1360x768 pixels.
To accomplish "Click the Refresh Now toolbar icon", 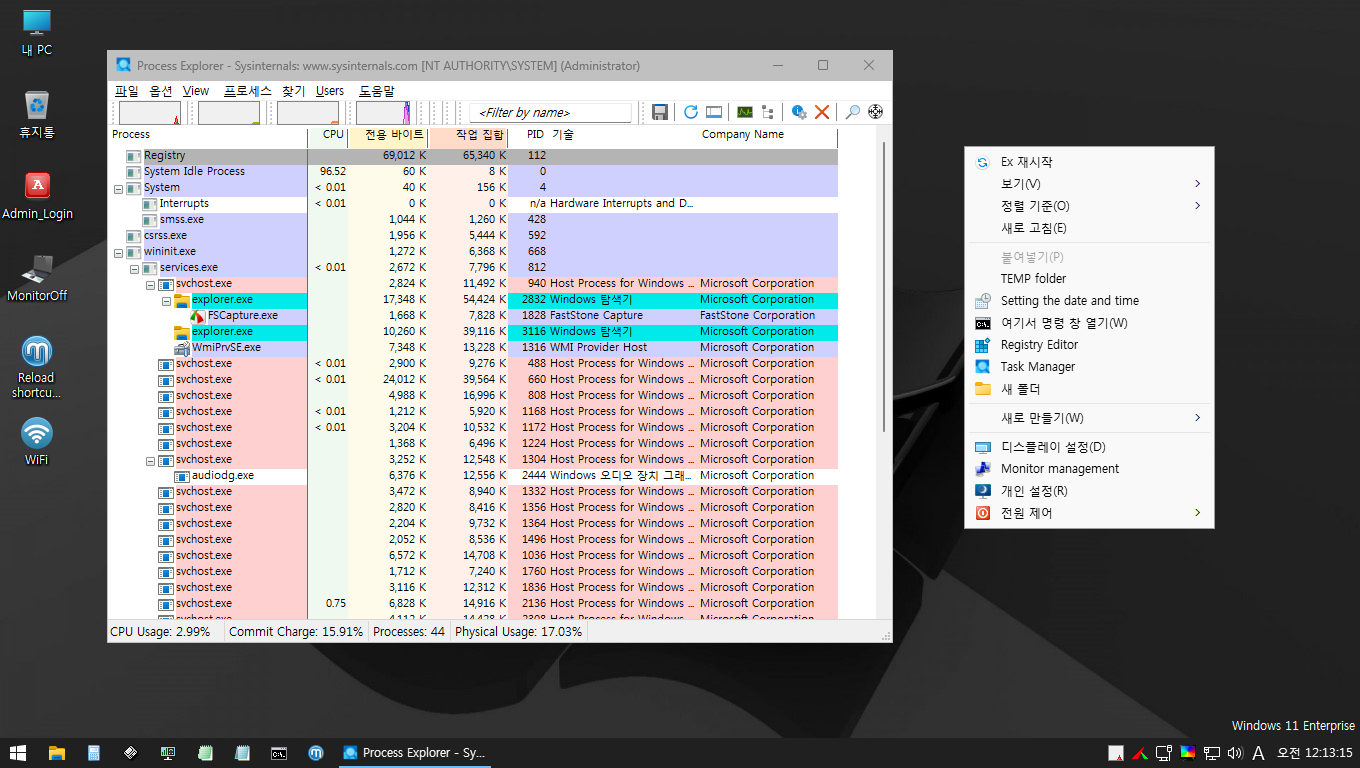I will 691,112.
